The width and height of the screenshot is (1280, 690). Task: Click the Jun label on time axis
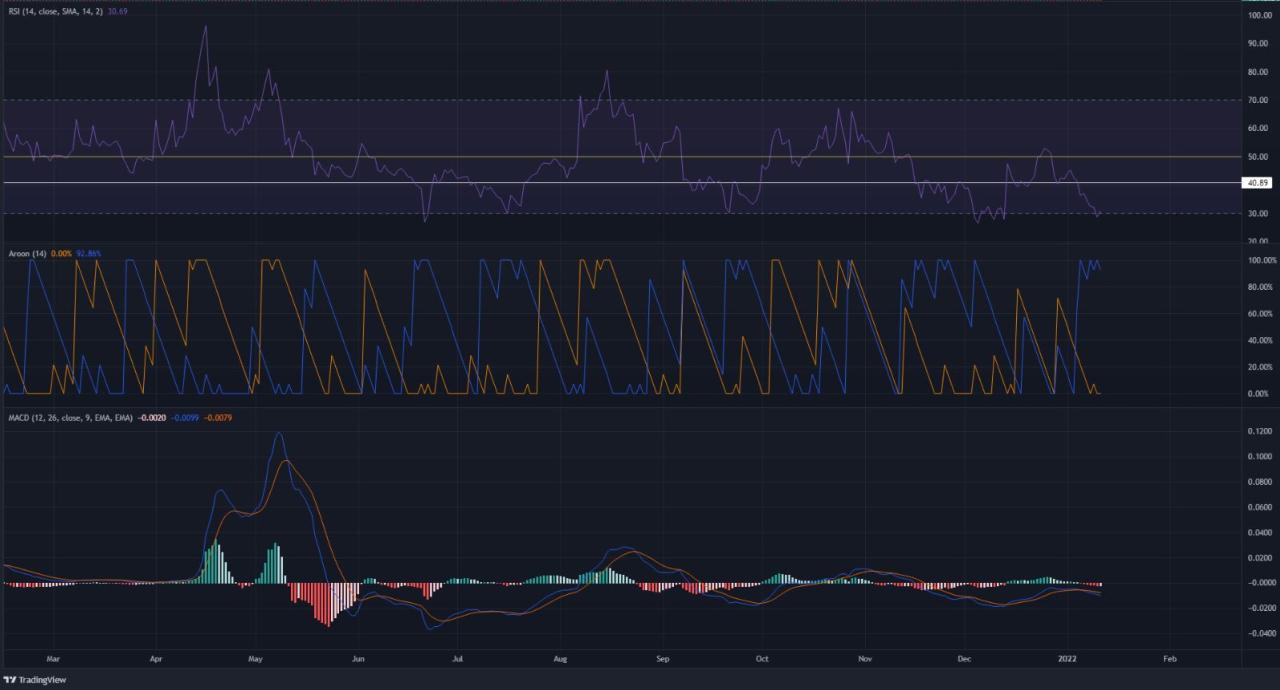click(358, 659)
